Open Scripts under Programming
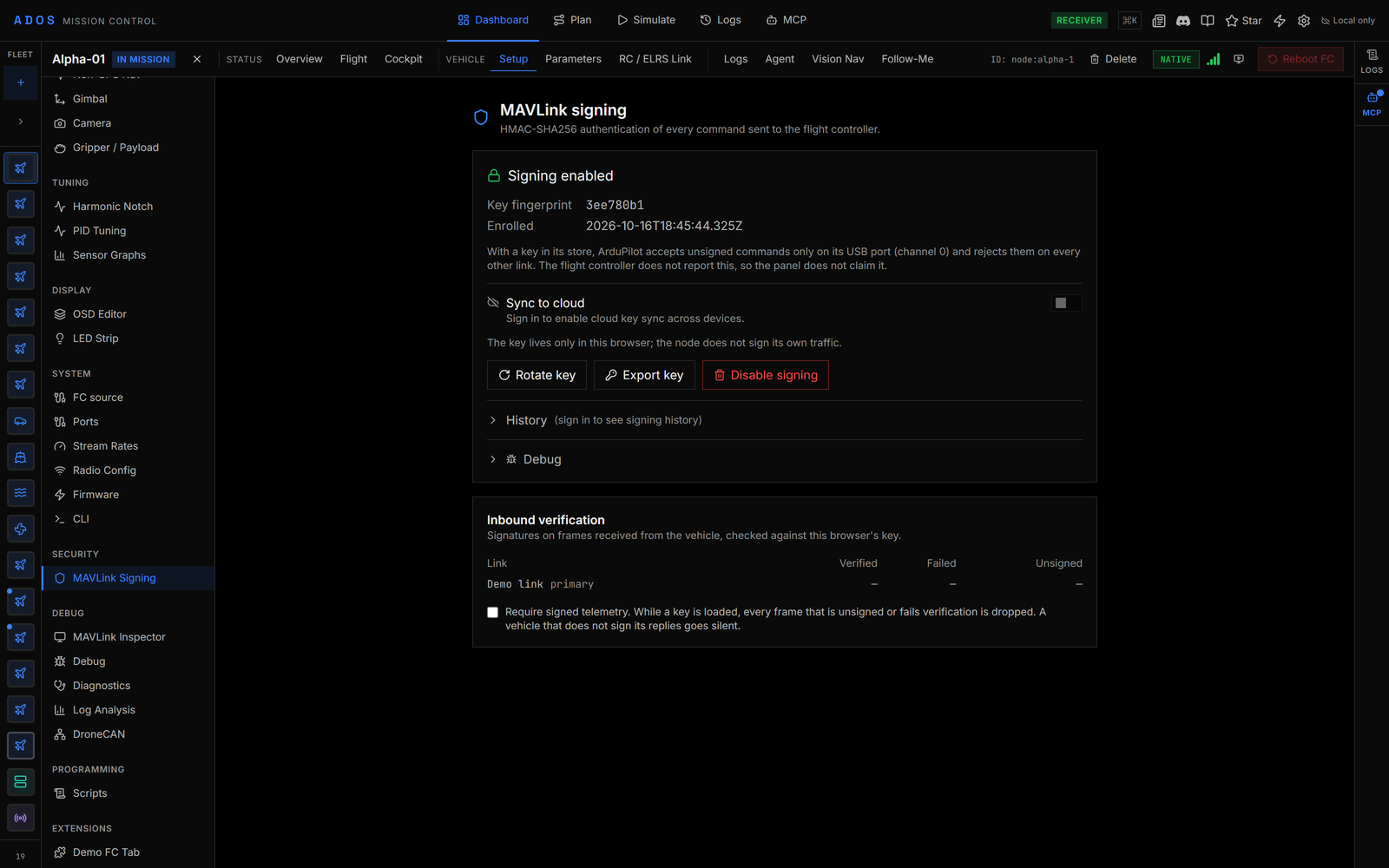Image resolution: width=1389 pixels, height=868 pixels. [x=128, y=793]
